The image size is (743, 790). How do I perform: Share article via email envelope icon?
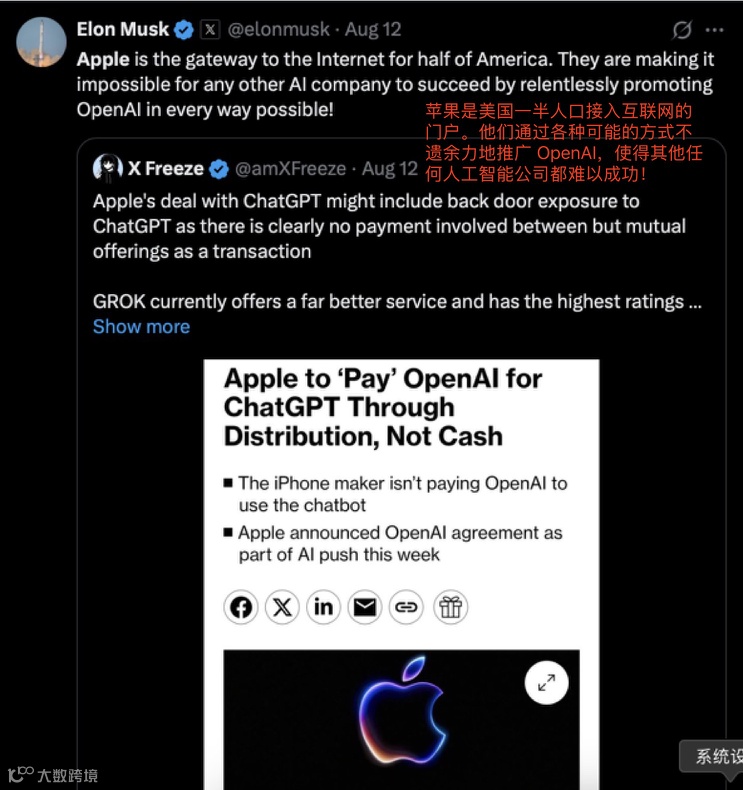[365, 607]
